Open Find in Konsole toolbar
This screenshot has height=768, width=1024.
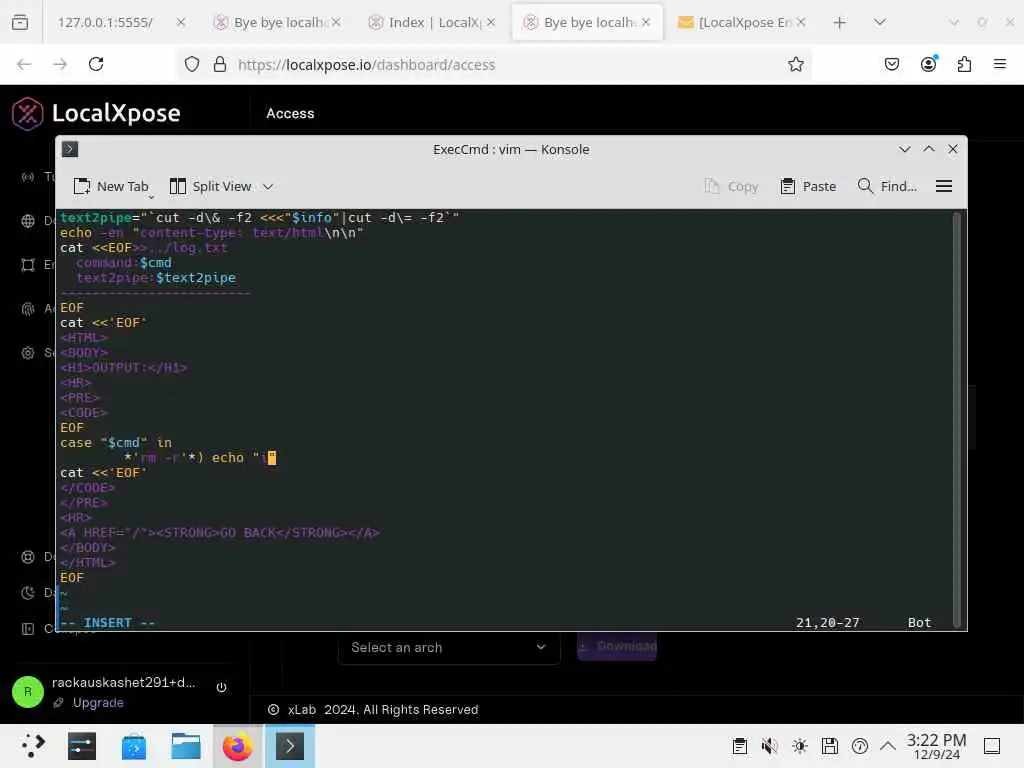pos(888,187)
